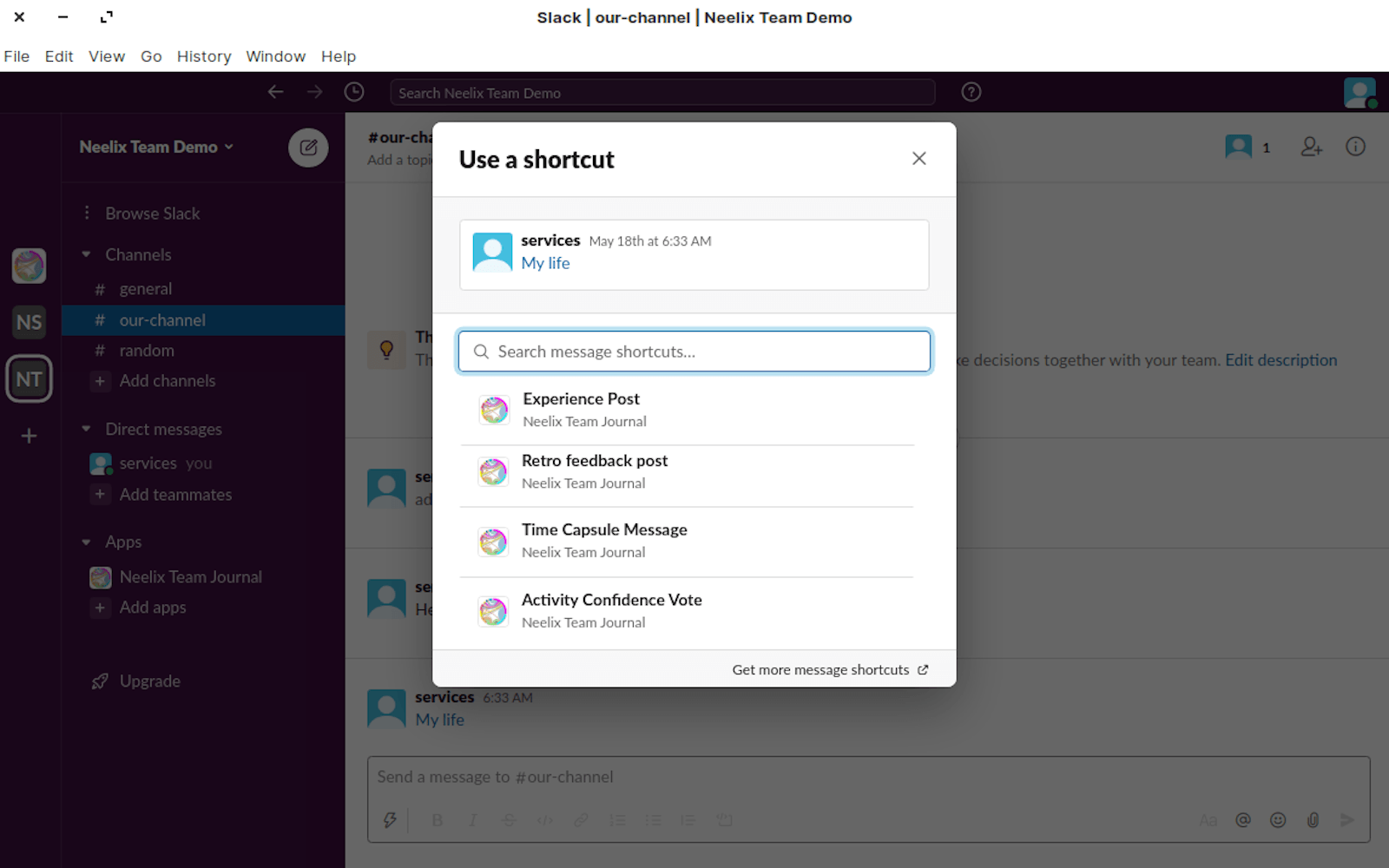Collapse the Channels section
The height and width of the screenshot is (868, 1389).
(86, 254)
